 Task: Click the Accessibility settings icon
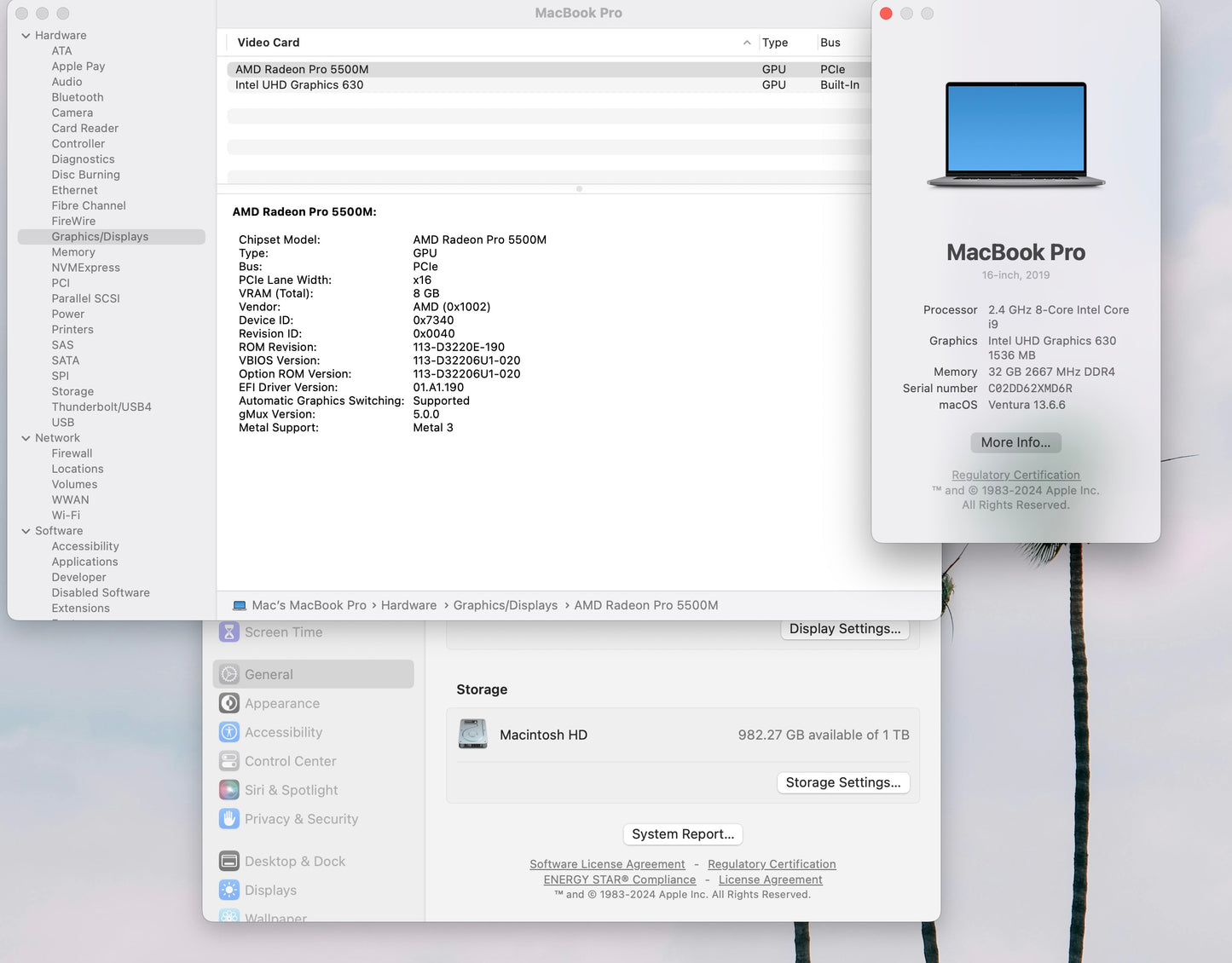click(x=228, y=731)
